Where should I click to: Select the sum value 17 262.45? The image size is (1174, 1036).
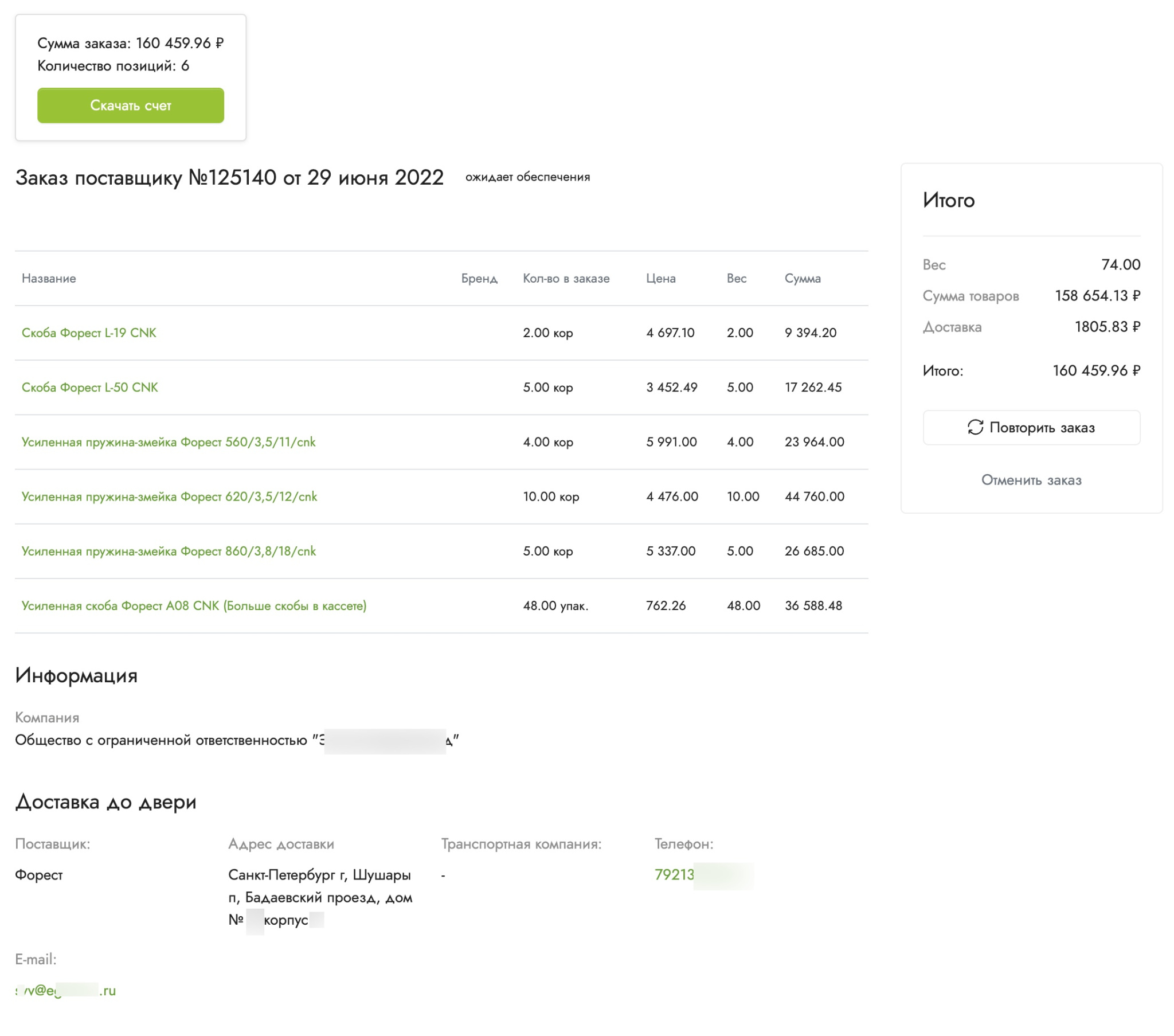coord(813,387)
